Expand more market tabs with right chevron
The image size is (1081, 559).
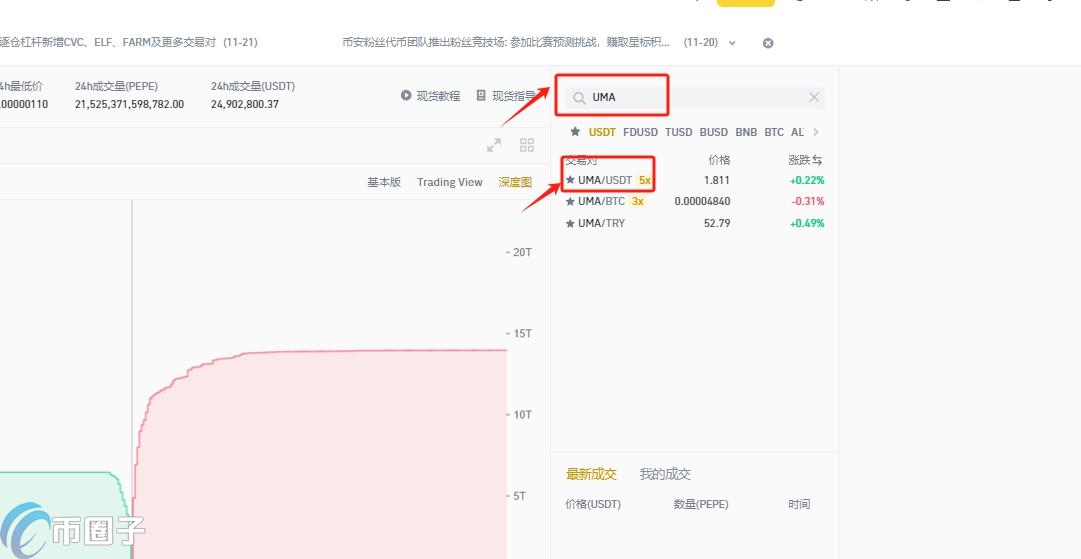coord(816,132)
